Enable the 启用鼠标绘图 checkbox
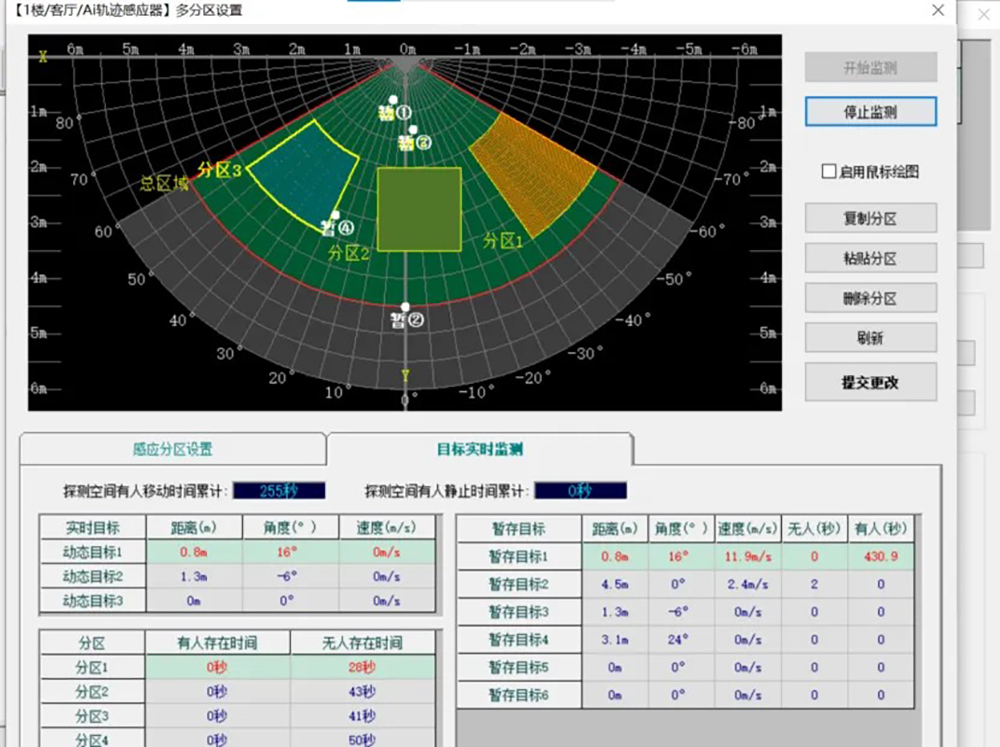Viewport: 1000px width, 747px height. coord(829,172)
